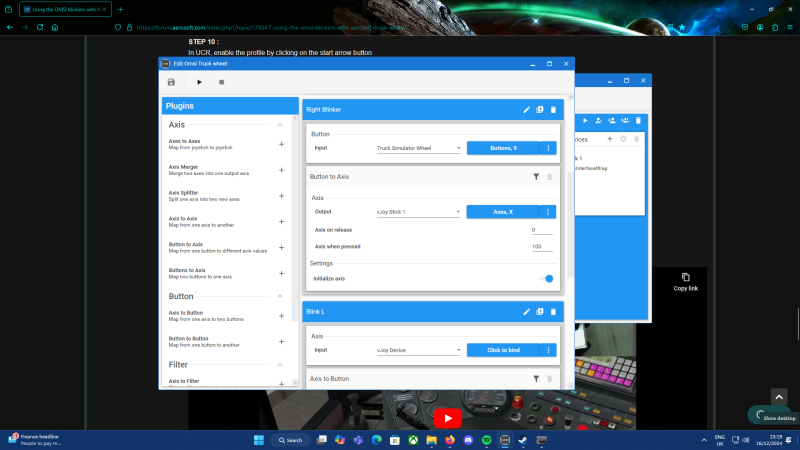This screenshot has width=800, height=450.
Task: Activate profile play icon in background UCR window
Action: point(585,121)
